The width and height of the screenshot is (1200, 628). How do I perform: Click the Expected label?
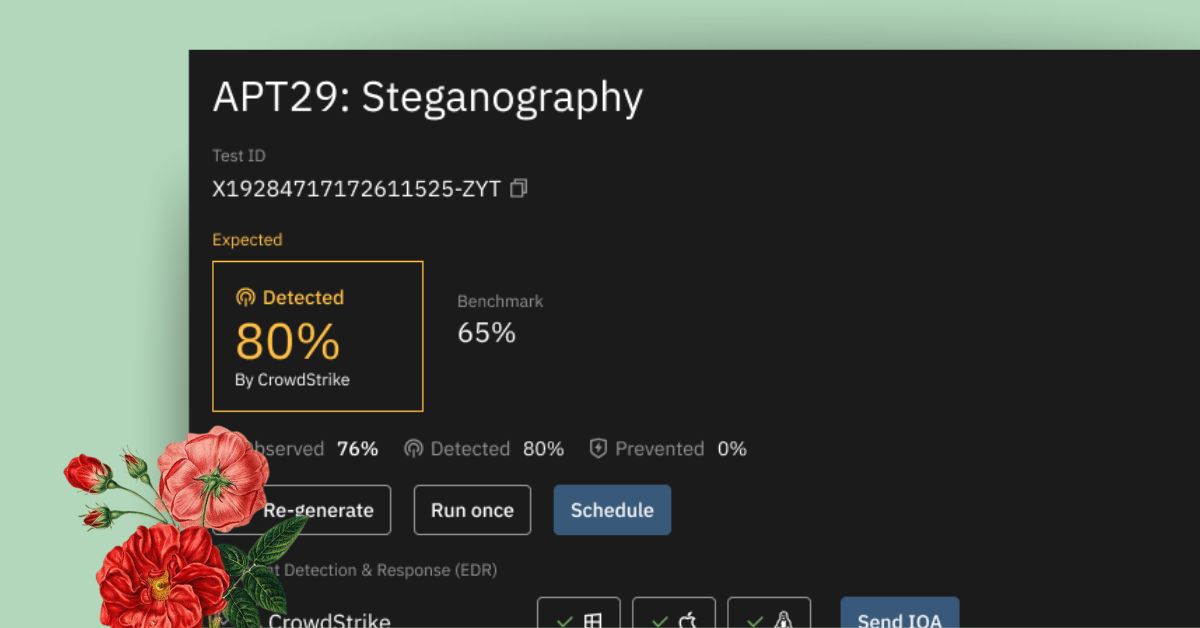[x=247, y=240]
